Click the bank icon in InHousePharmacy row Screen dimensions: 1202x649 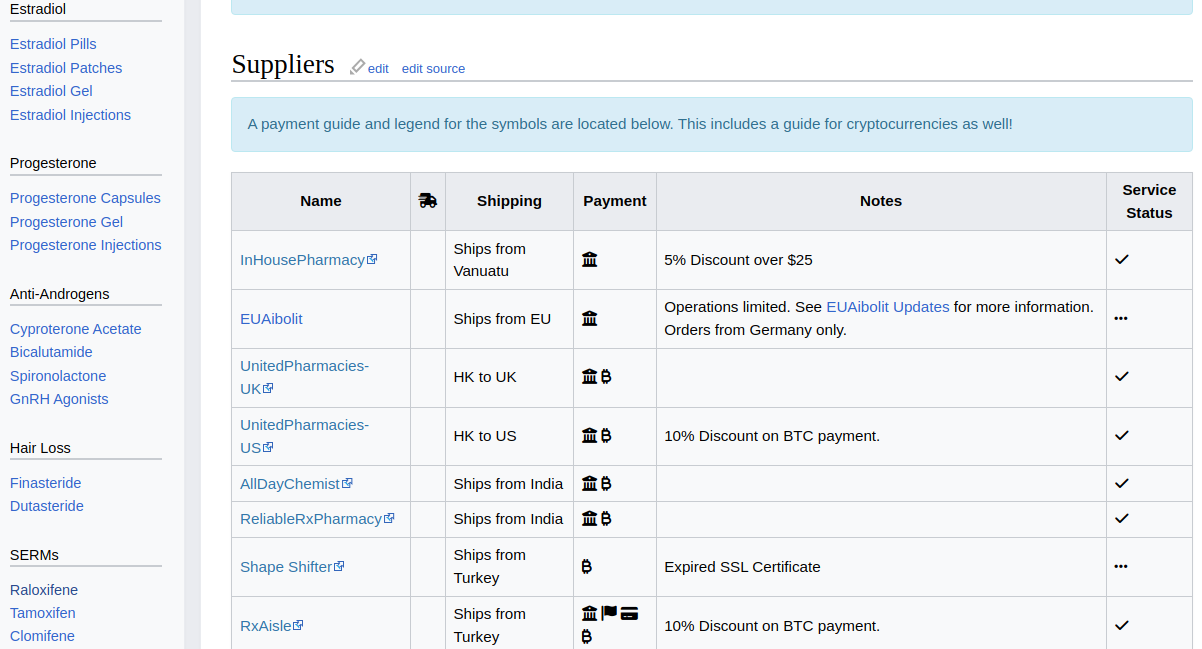click(x=590, y=260)
